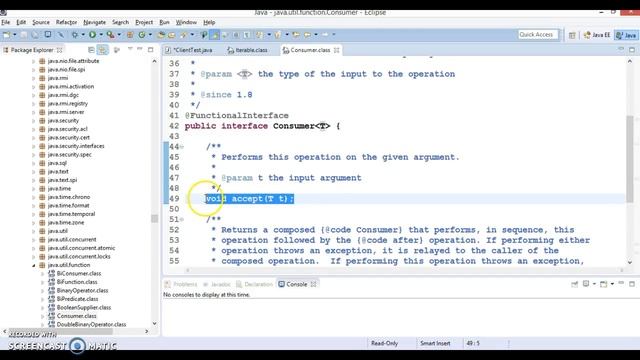Open the File menu
This screenshot has width=640, height=360.
click(x=6, y=22)
